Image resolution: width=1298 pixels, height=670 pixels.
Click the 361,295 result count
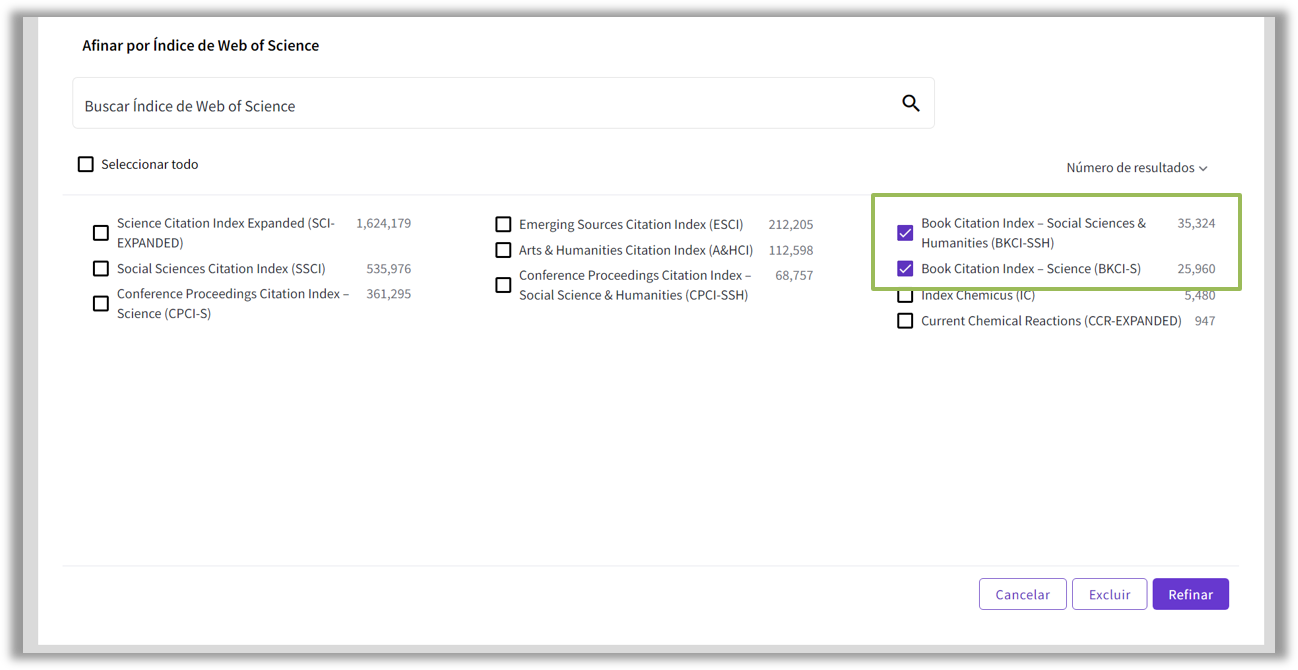click(389, 294)
